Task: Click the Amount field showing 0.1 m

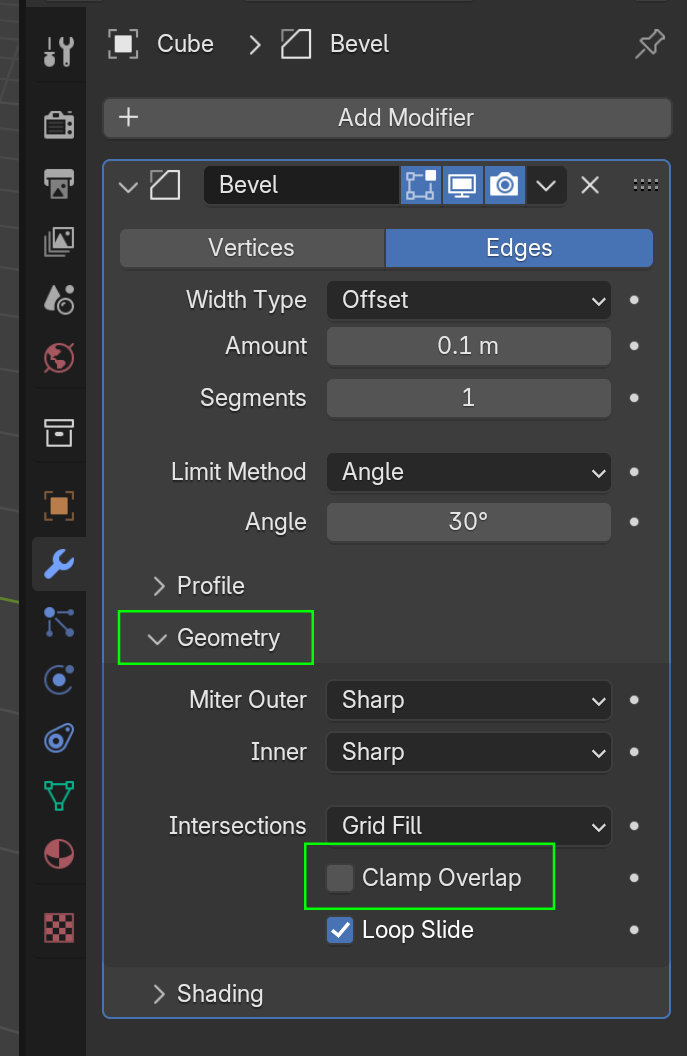Action: click(468, 345)
